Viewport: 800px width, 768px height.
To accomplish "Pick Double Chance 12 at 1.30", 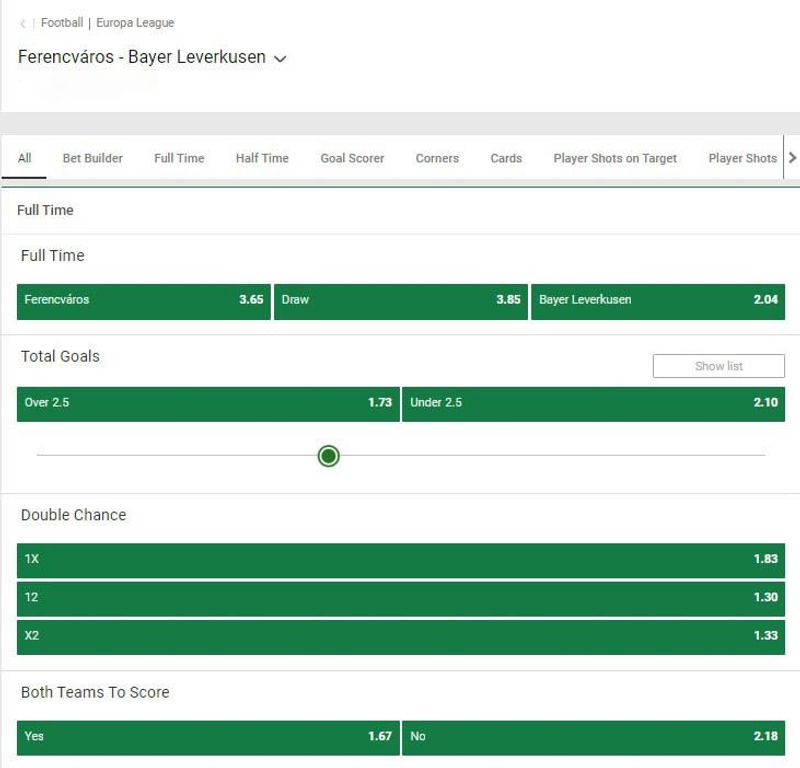I will point(401,599).
